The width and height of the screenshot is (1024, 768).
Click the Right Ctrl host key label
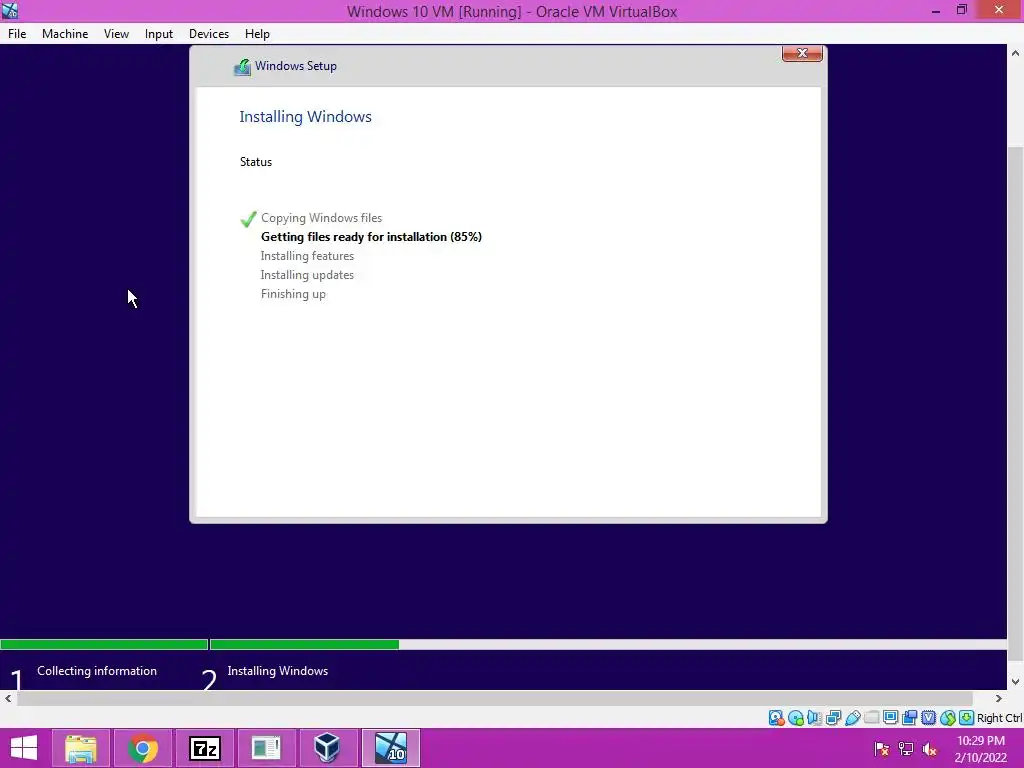pyautogui.click(x=1000, y=718)
